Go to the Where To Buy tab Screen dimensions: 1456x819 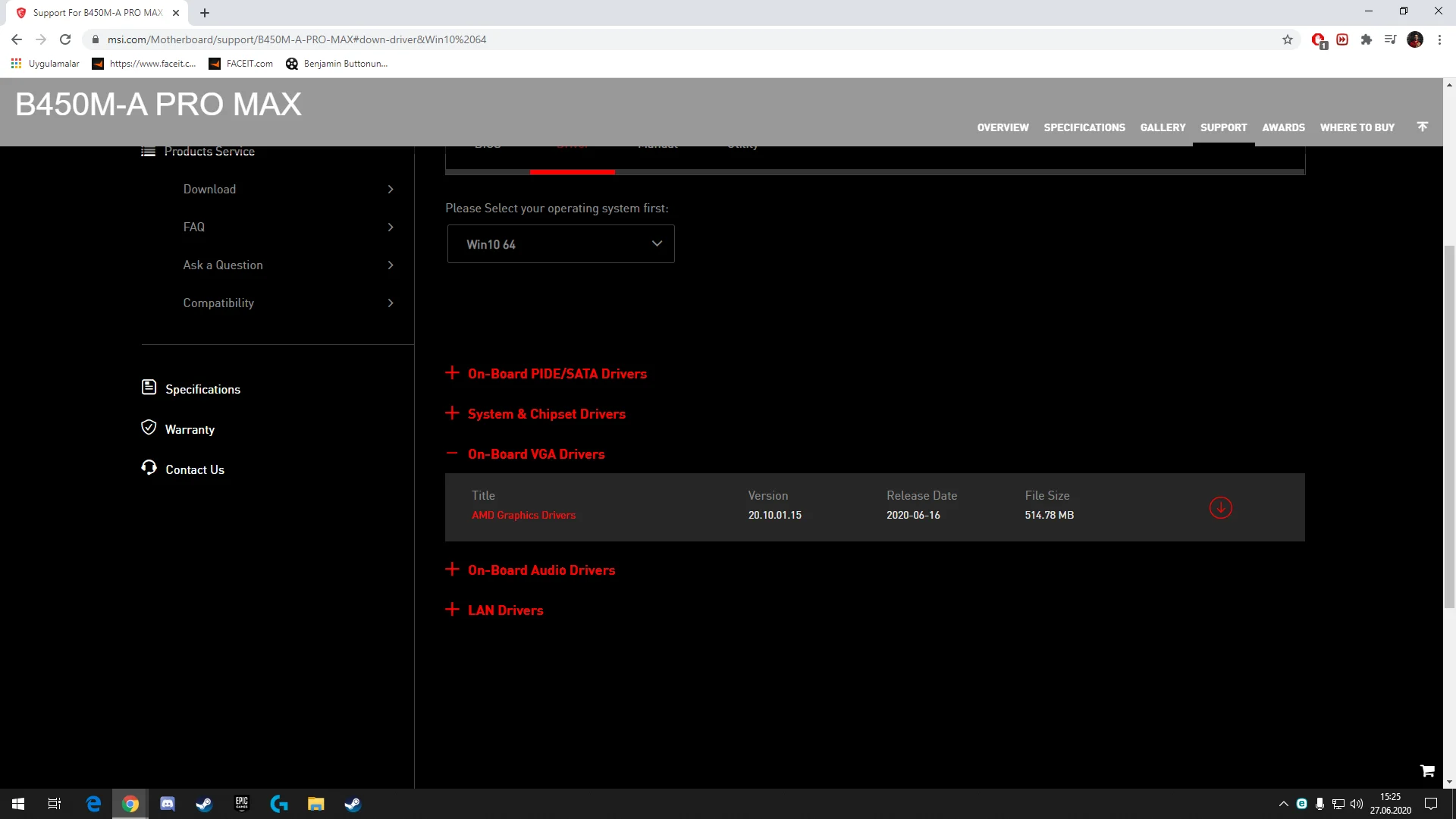pos(1357,127)
